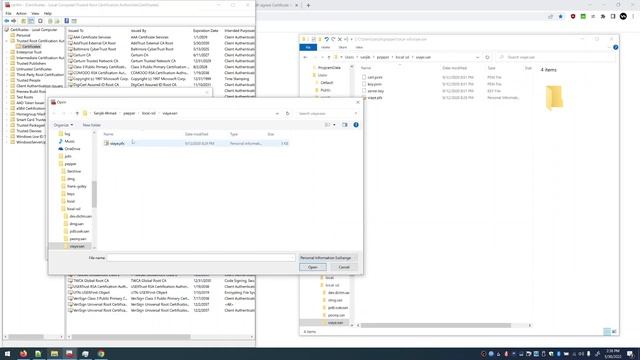Screen dimensions: 640x360
Task: Switch to Home tab in File Explorer
Action: (325, 47)
